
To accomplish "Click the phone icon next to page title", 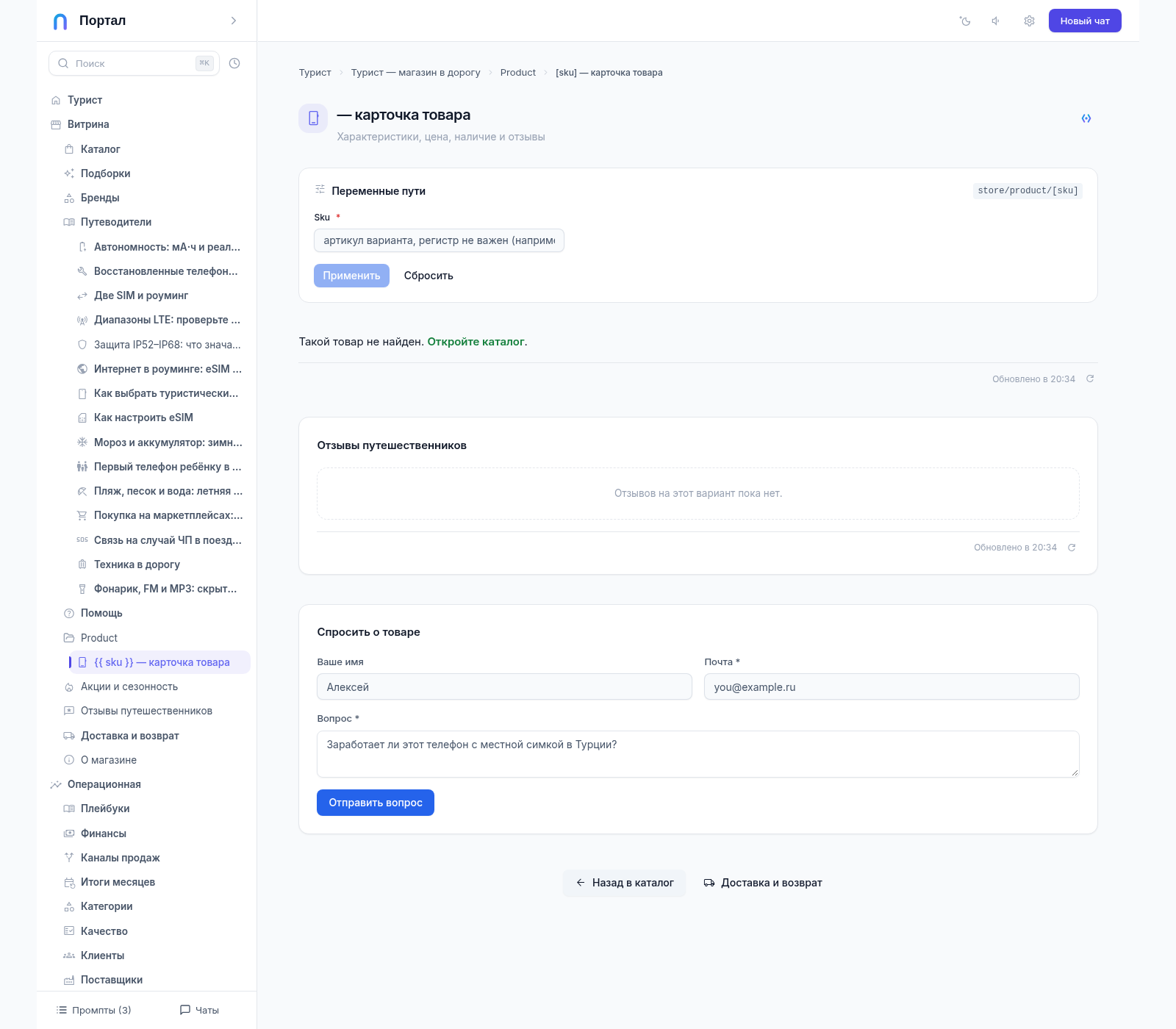I will coord(313,118).
